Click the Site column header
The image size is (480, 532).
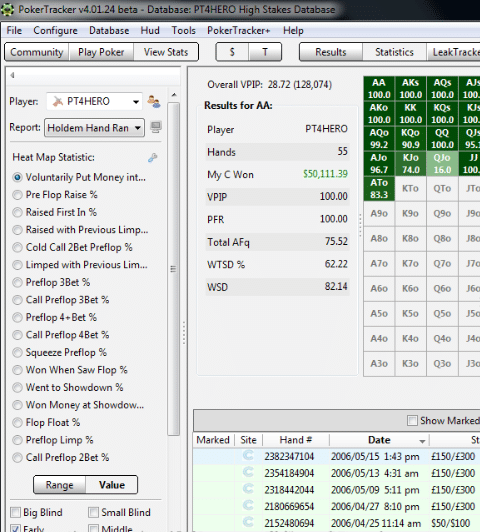click(248, 440)
